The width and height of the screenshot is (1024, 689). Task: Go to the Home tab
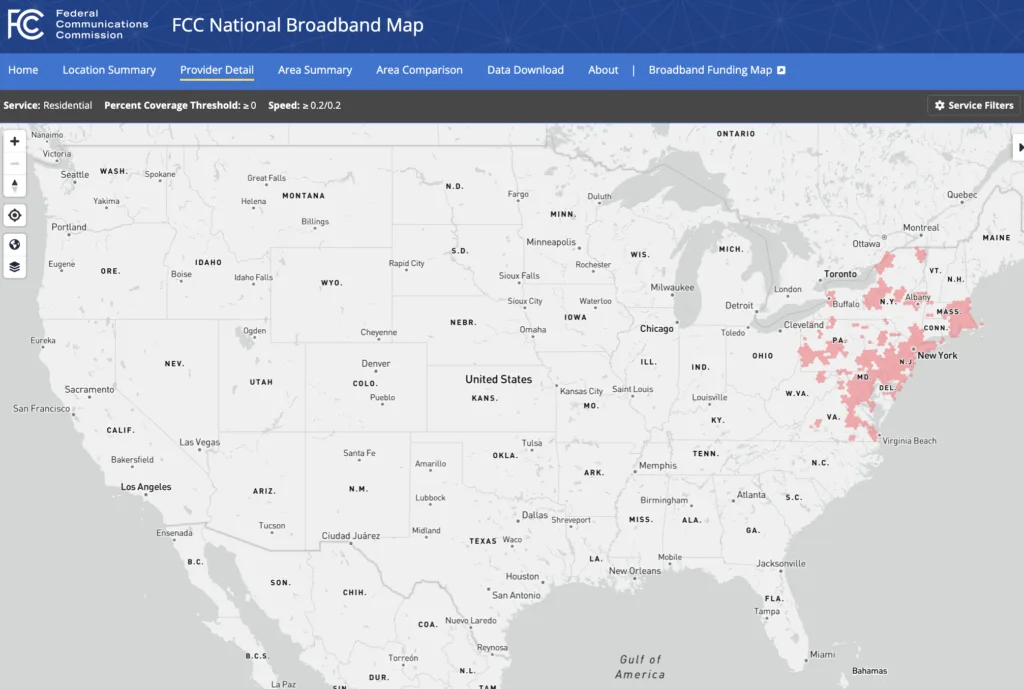click(x=23, y=70)
